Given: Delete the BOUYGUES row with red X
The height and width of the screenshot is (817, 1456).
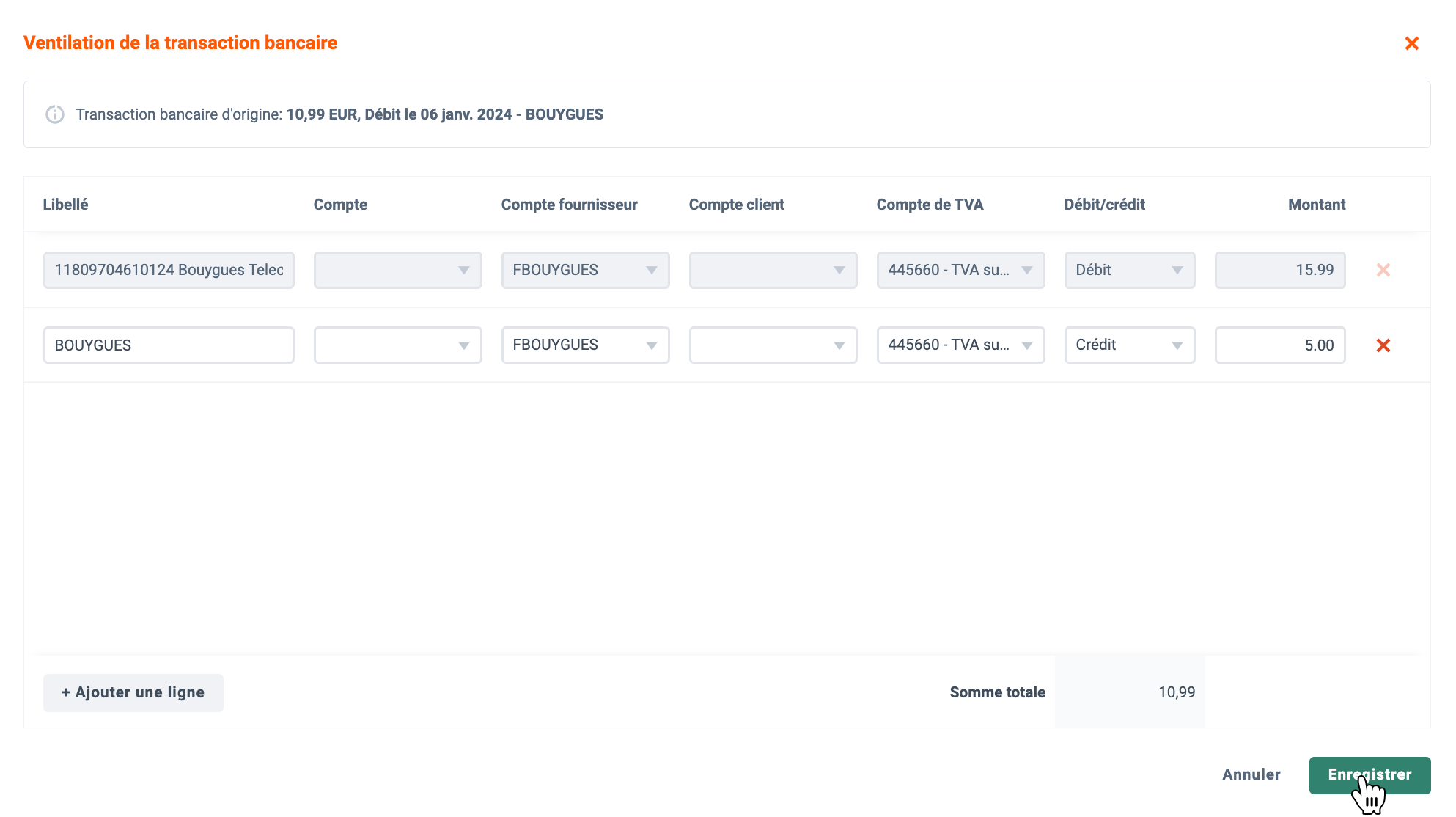Looking at the screenshot, I should (1383, 345).
